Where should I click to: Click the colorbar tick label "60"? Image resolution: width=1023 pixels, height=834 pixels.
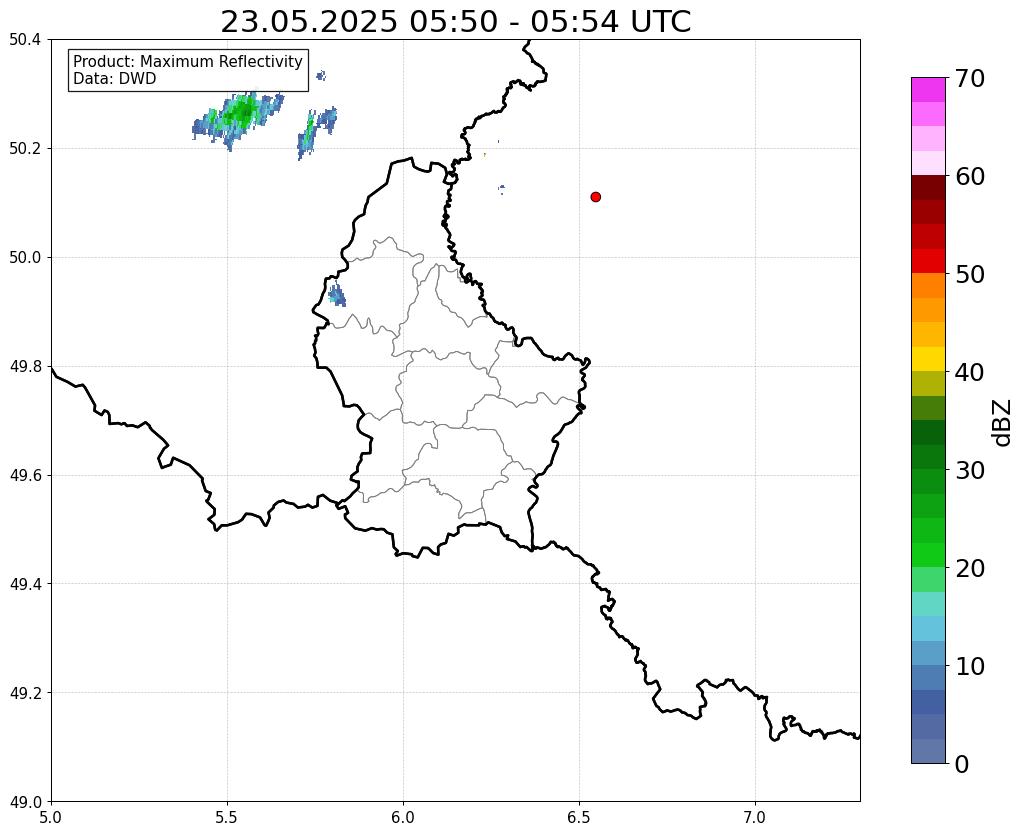(970, 176)
